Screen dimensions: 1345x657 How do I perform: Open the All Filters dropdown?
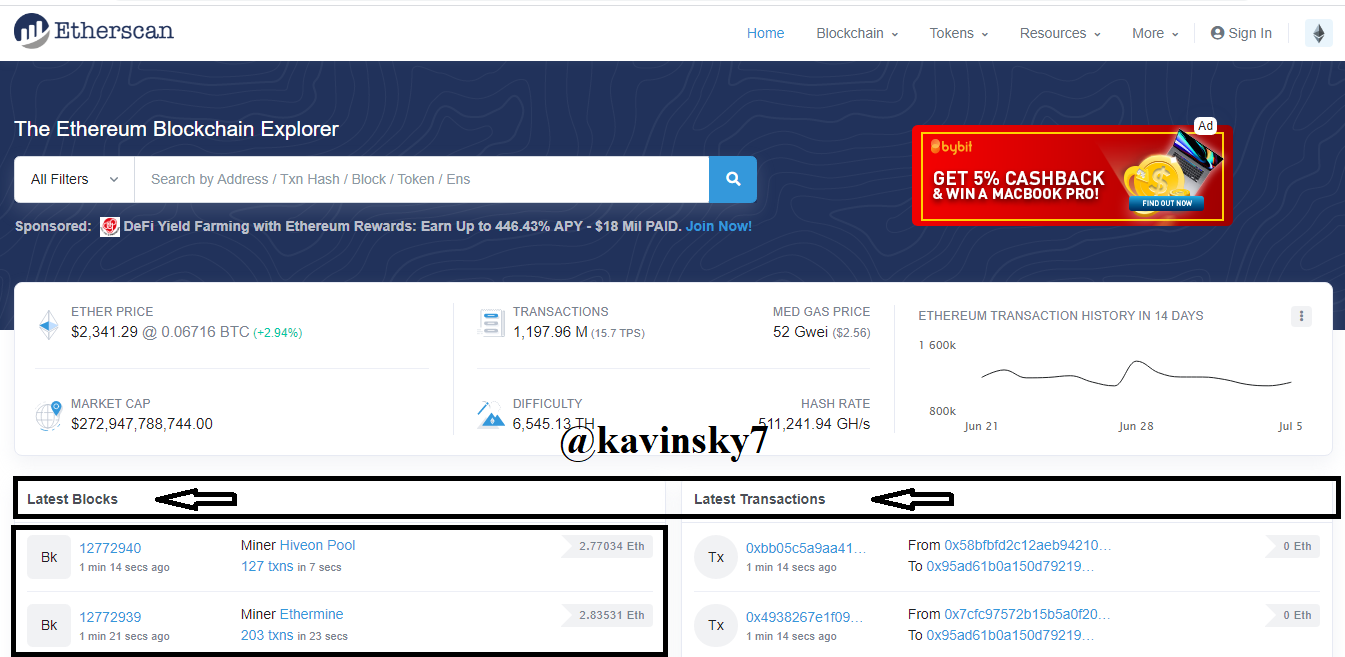pos(74,179)
